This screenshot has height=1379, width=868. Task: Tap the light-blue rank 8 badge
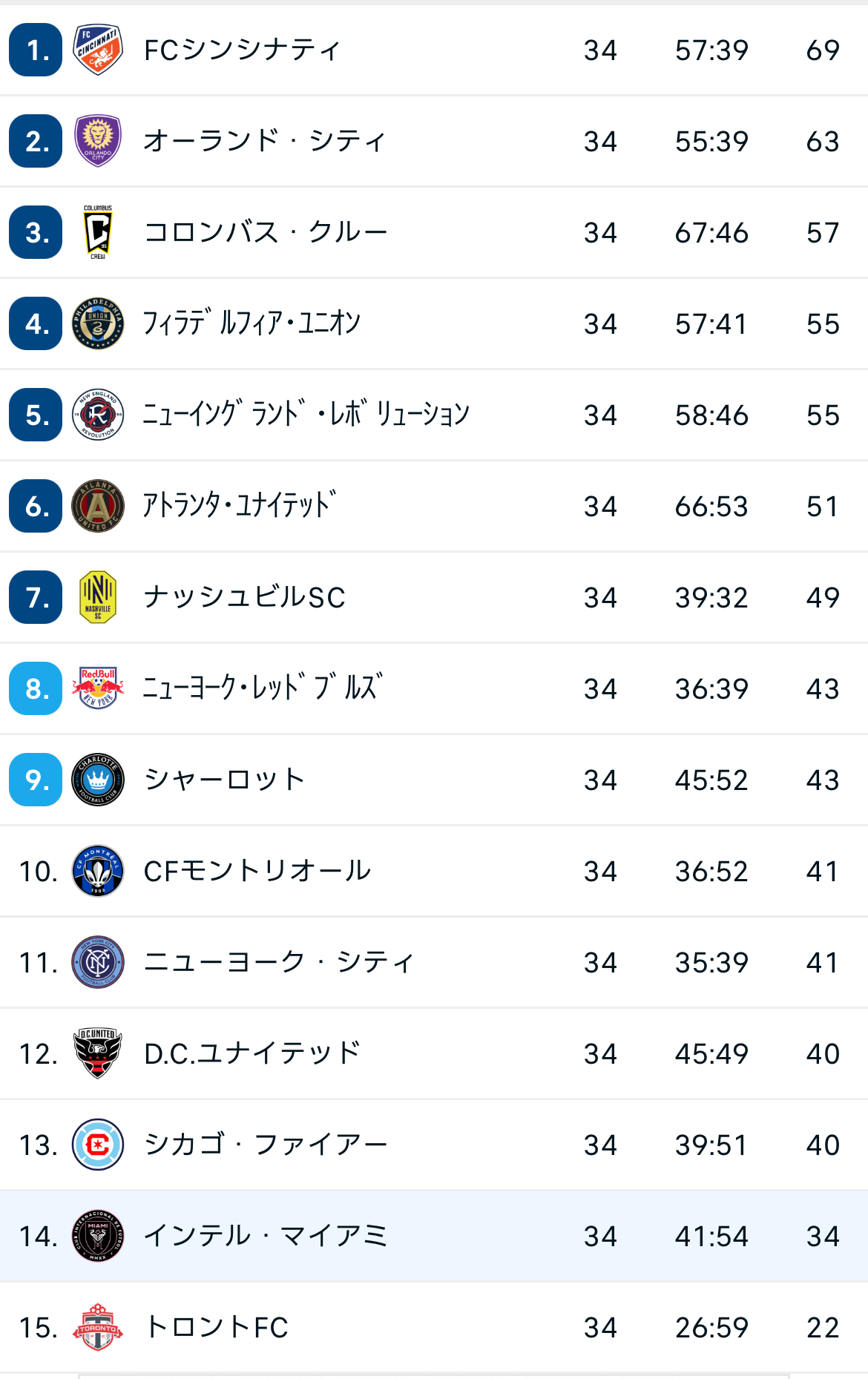pyautogui.click(x=36, y=688)
